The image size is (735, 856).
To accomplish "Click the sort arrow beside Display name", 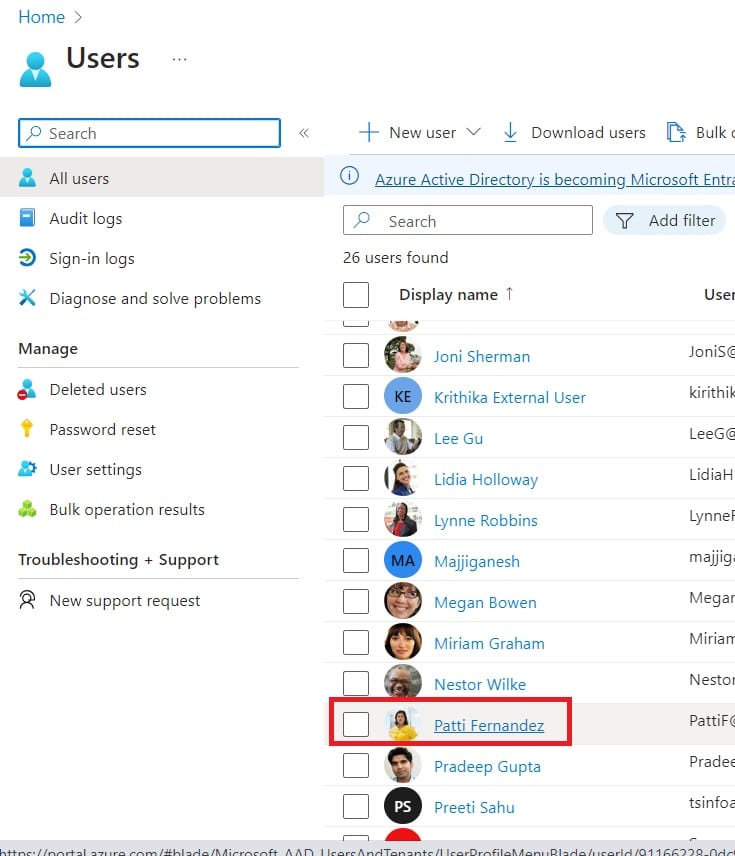I will point(509,294).
